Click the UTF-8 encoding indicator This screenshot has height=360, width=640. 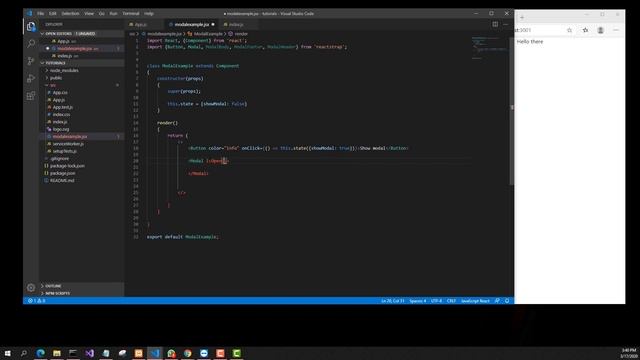click(436, 301)
